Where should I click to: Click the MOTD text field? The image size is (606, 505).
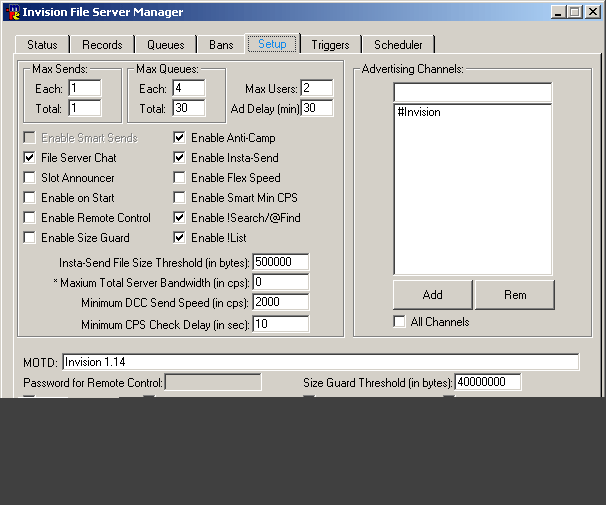coord(320,362)
